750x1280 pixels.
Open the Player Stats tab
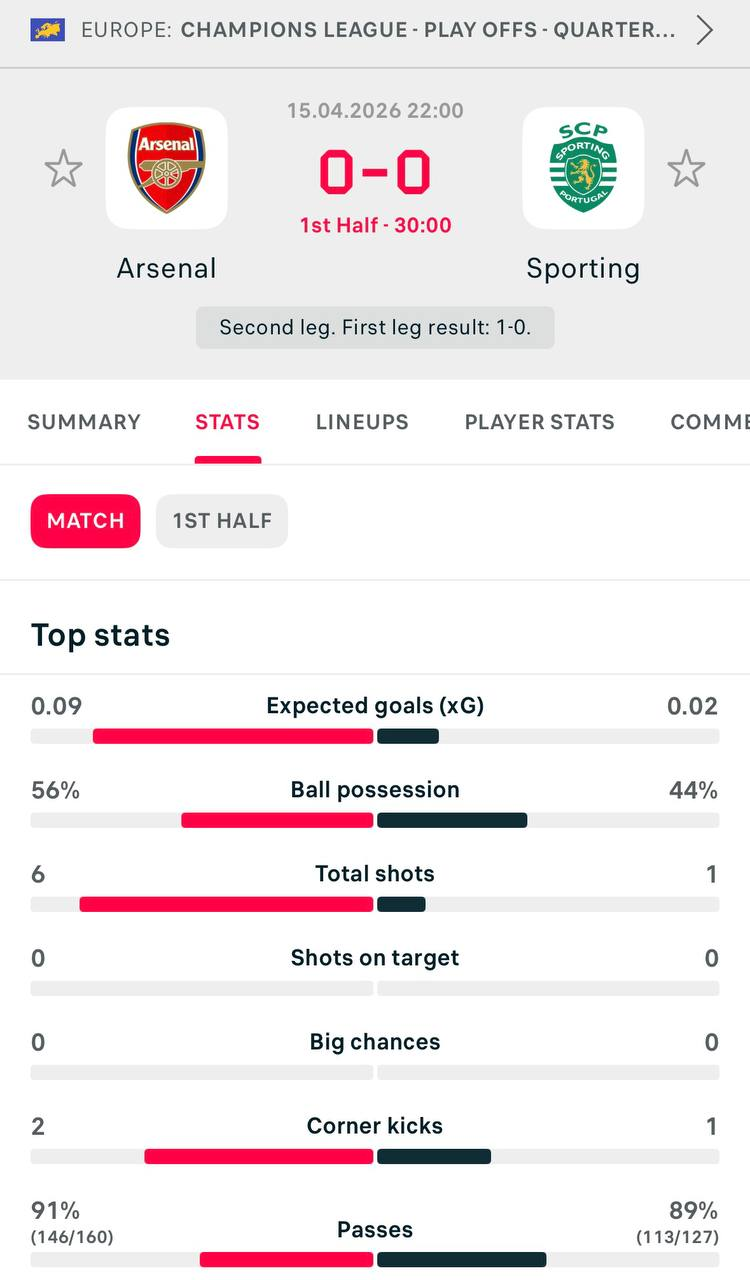coord(539,422)
